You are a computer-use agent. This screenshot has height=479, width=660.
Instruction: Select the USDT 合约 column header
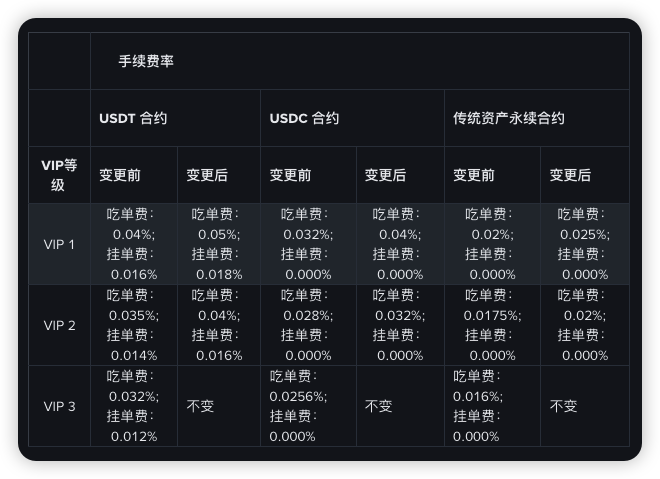pos(133,118)
